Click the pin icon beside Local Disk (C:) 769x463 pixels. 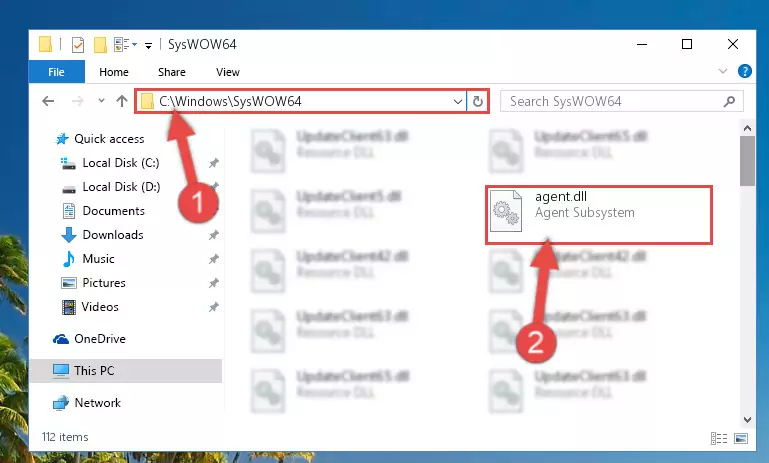point(213,163)
